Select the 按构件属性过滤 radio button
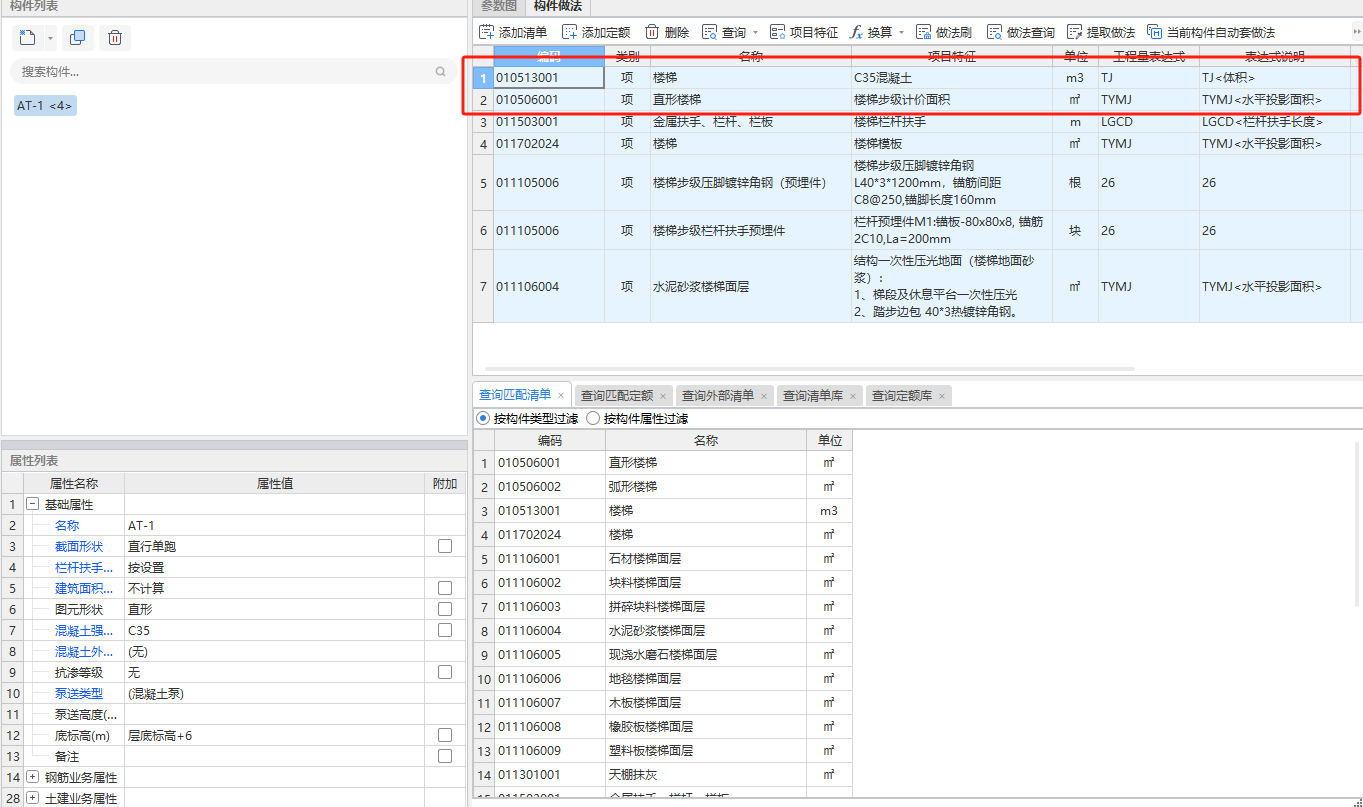This screenshot has width=1363, height=807. coord(594,418)
